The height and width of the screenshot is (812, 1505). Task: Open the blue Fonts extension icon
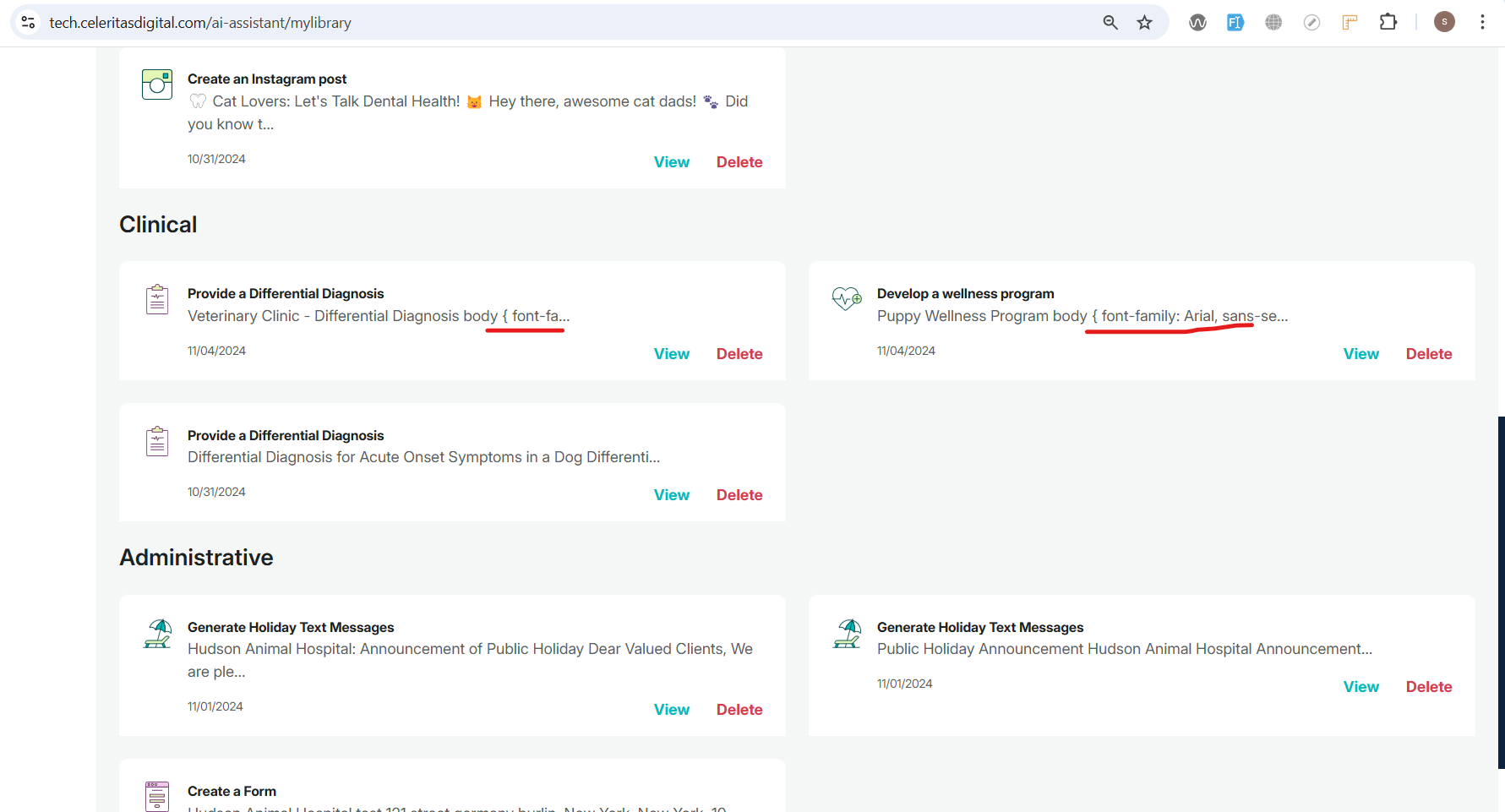click(1235, 22)
